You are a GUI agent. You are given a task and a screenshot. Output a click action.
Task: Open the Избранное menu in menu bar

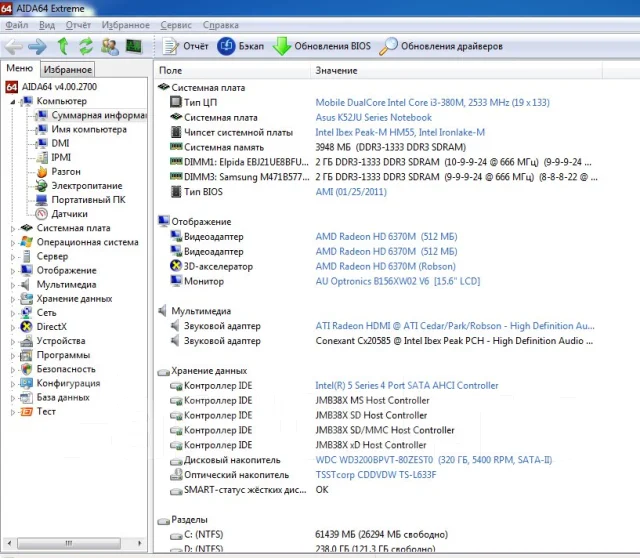point(126,25)
